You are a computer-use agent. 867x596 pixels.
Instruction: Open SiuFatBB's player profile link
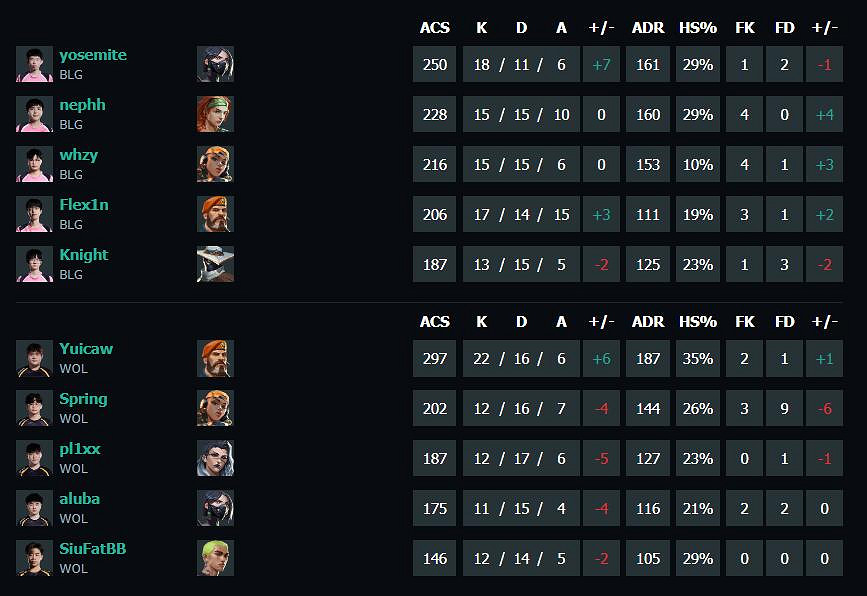pyautogui.click(x=93, y=549)
